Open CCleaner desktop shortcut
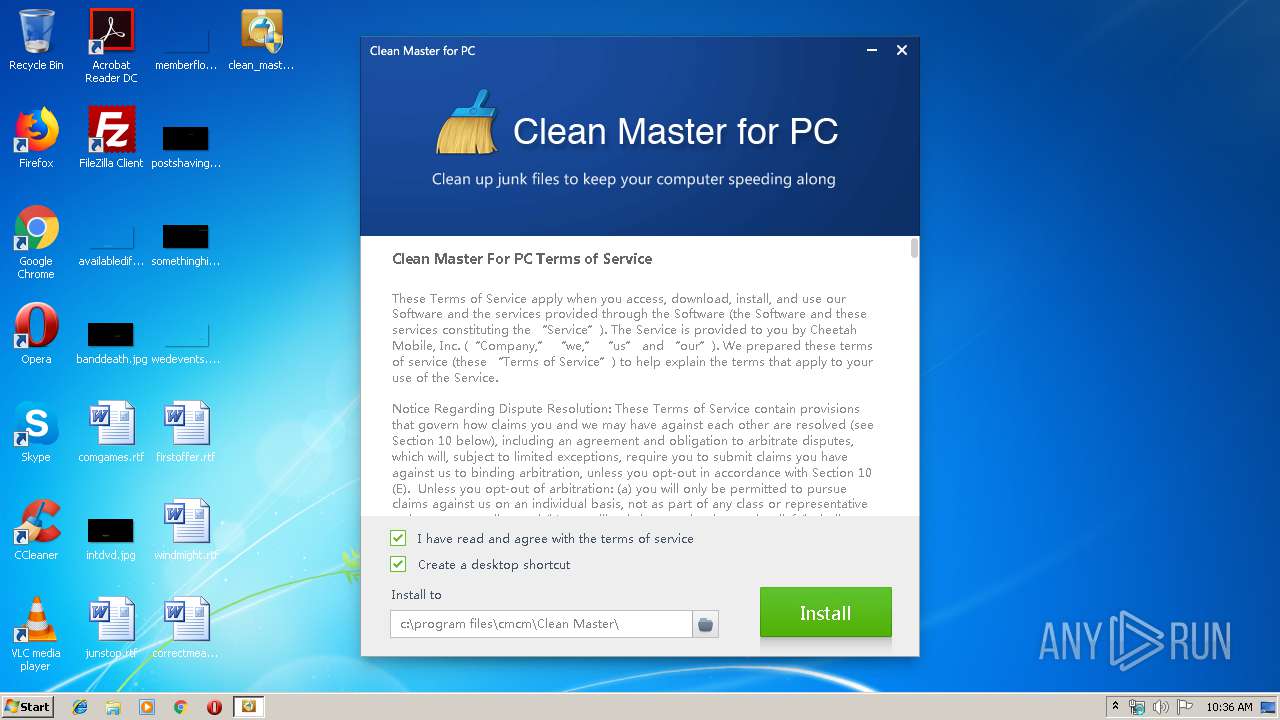1280x720 pixels. (x=36, y=530)
